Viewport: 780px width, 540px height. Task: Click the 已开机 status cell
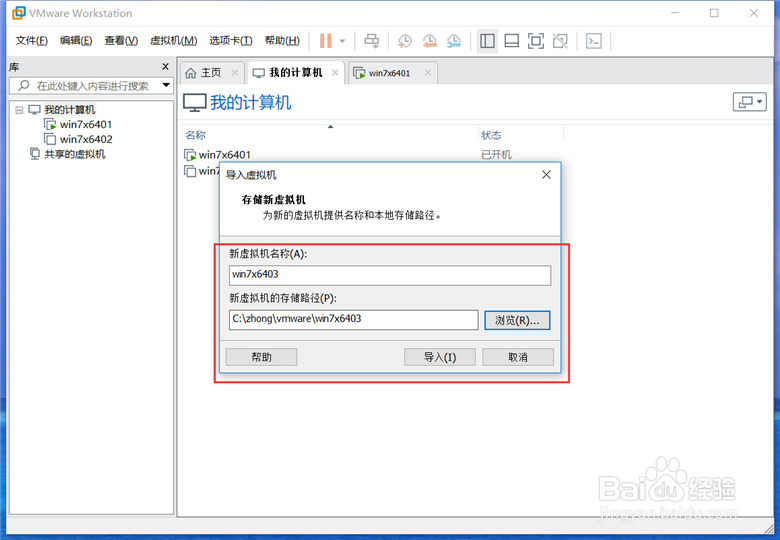click(496, 155)
